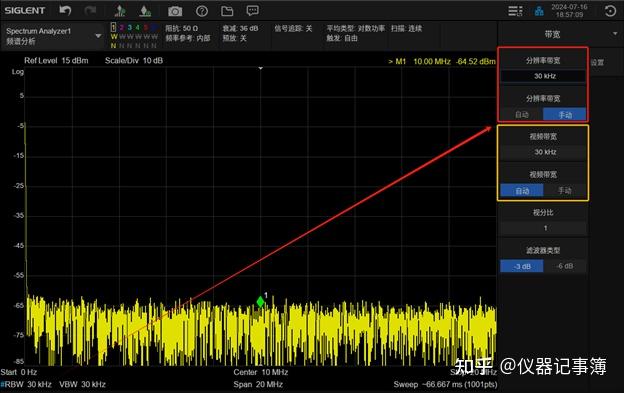Open the file folder icon

pos(227,11)
